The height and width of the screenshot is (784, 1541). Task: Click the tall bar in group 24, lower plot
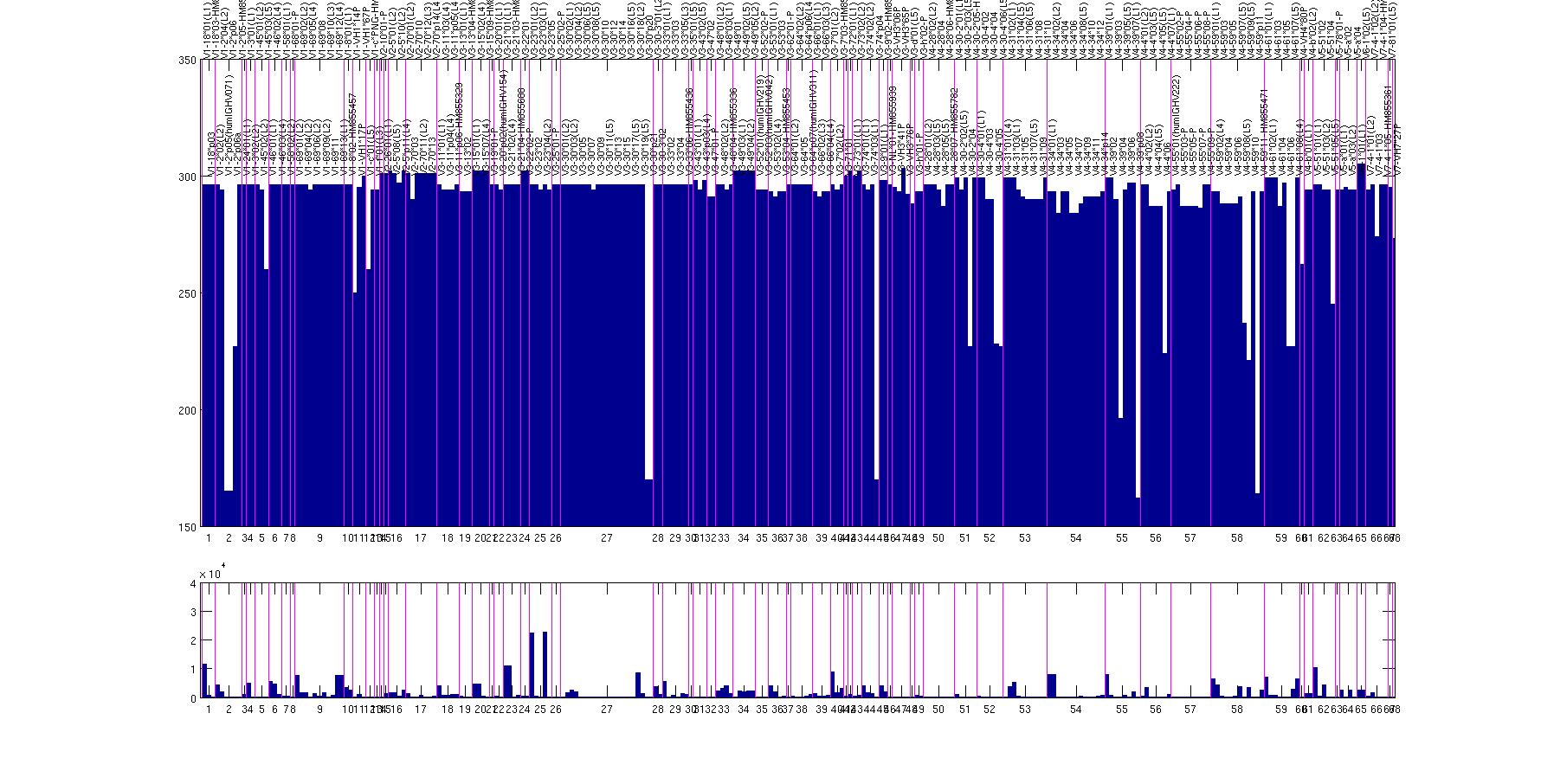(532, 665)
